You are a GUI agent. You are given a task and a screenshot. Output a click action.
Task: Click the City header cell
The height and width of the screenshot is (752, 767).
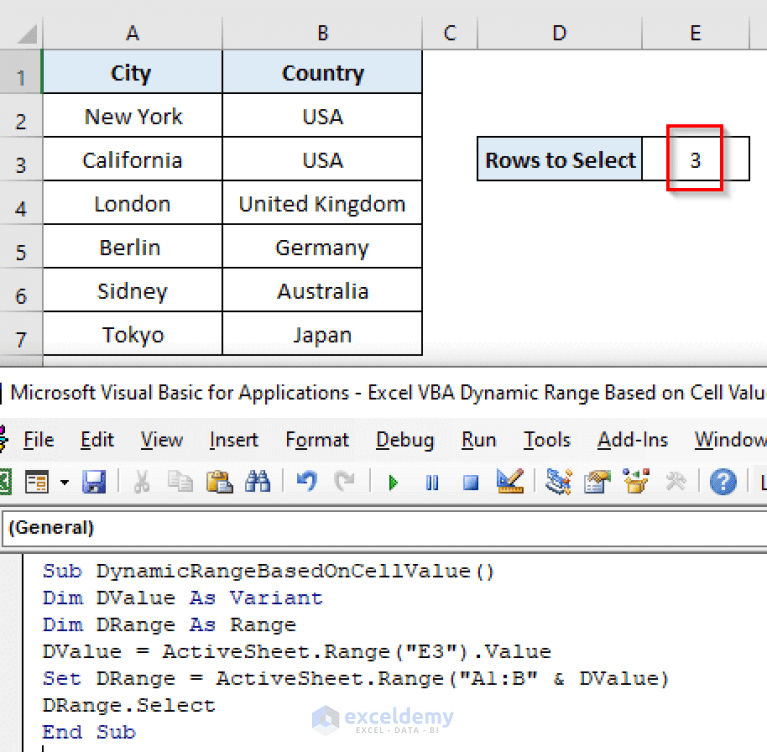[x=133, y=72]
